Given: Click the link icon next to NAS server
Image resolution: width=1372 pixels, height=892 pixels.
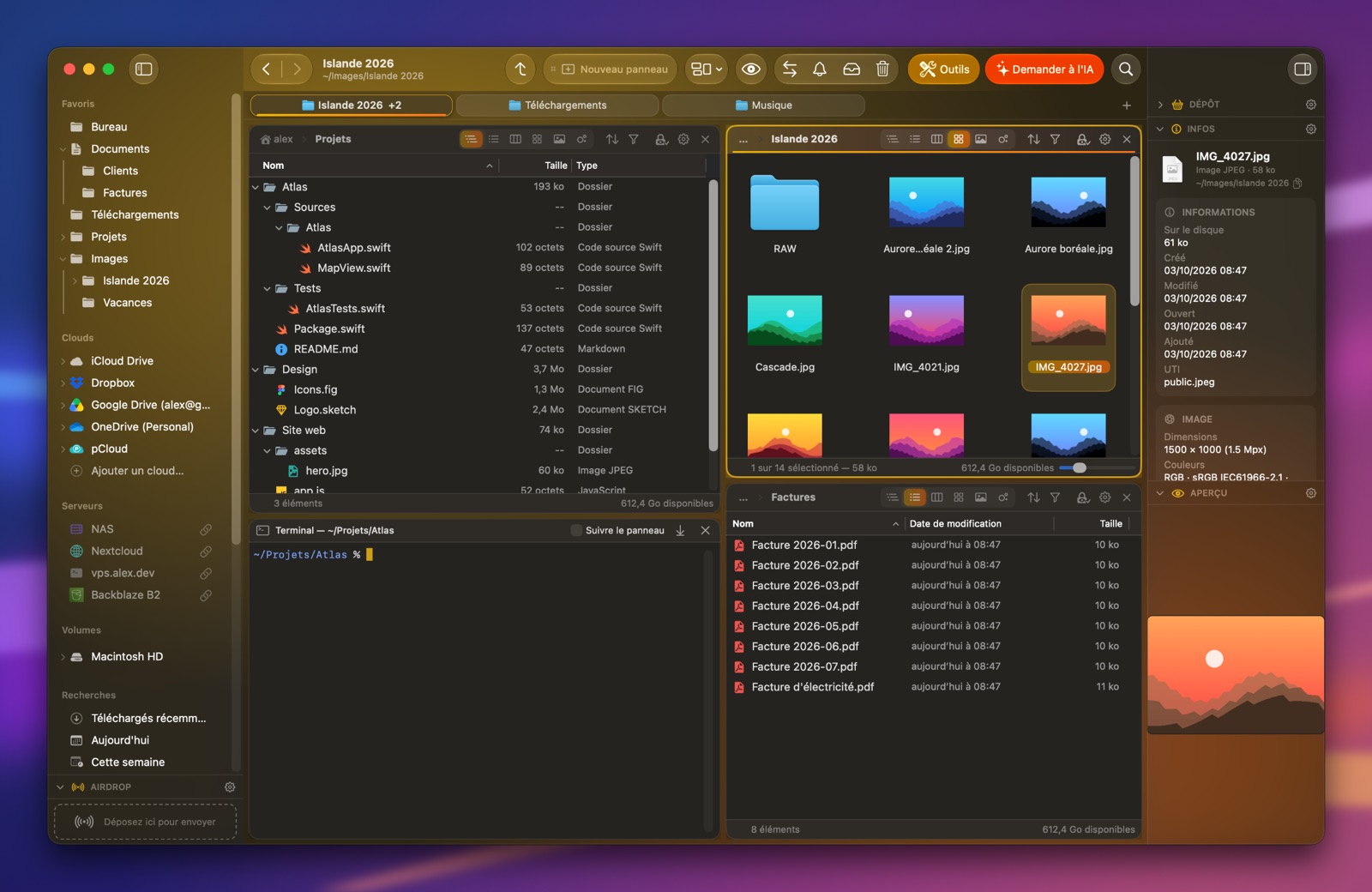Looking at the screenshot, I should point(206,529).
